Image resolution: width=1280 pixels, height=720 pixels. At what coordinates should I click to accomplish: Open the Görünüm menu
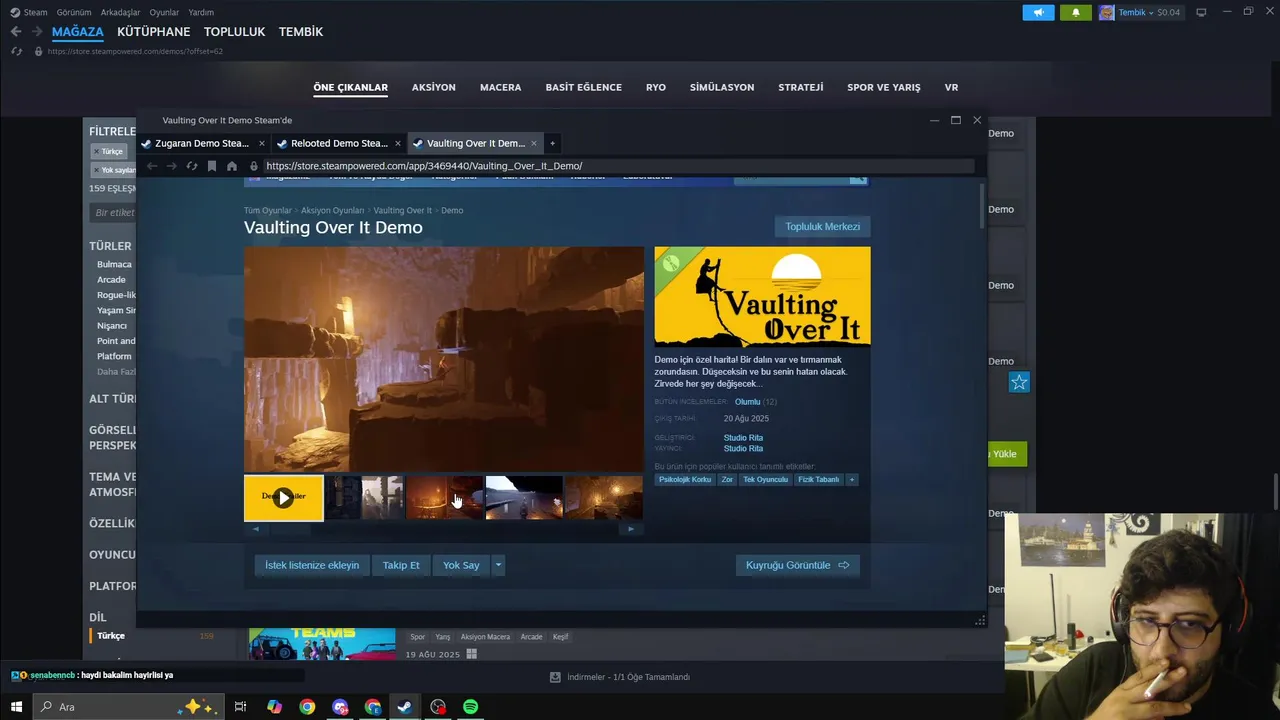point(74,12)
